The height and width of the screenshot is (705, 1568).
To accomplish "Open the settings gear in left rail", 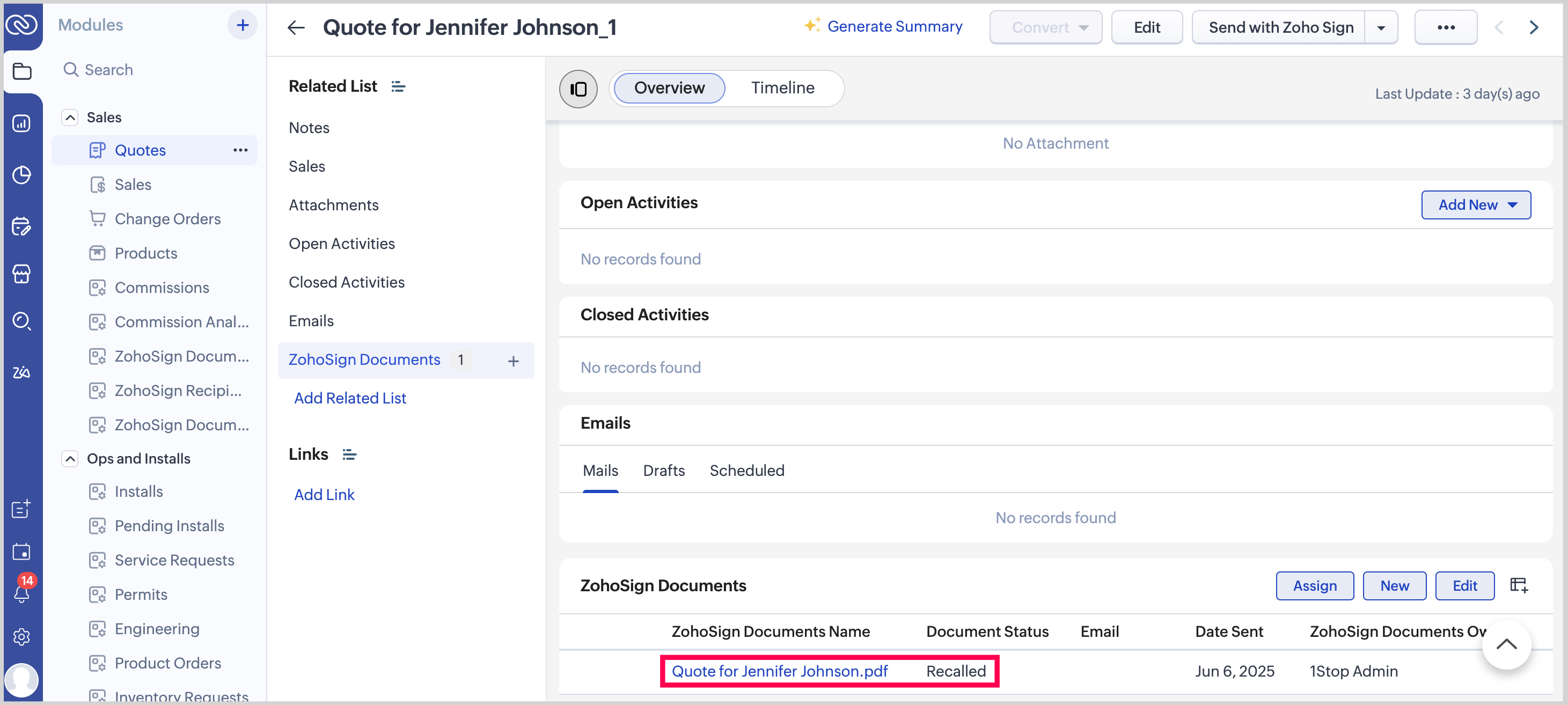I will click(22, 637).
